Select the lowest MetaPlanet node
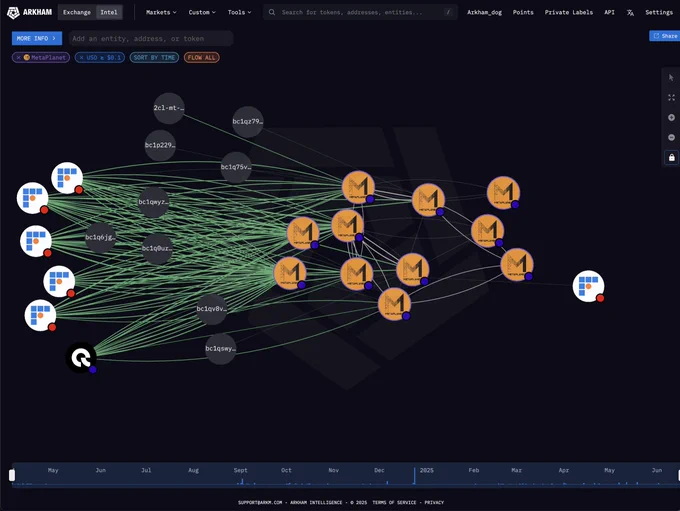 pos(394,304)
